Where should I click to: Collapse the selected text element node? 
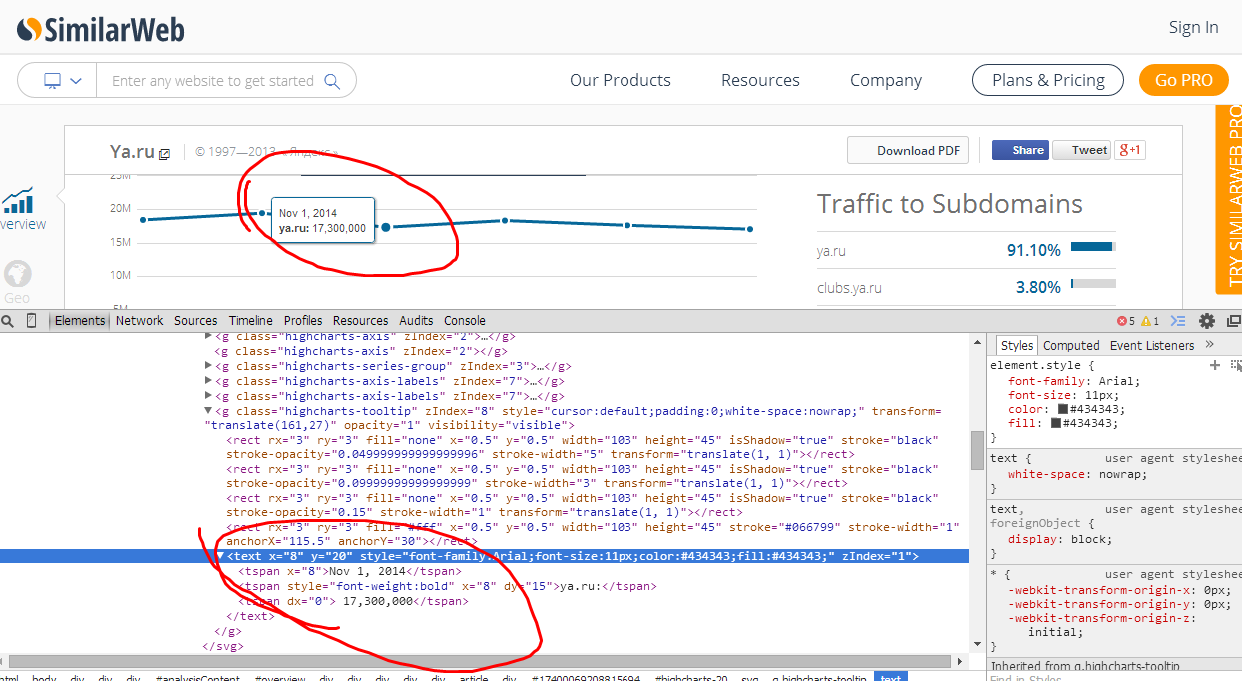click(x=221, y=557)
